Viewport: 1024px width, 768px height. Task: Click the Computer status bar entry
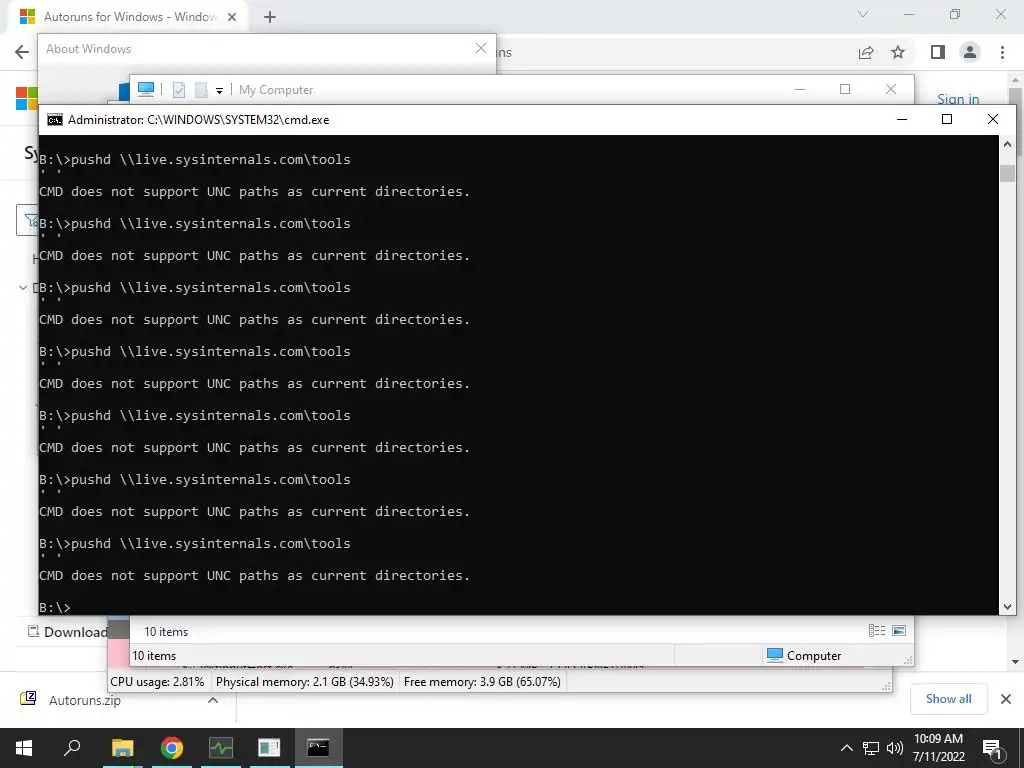[804, 655]
